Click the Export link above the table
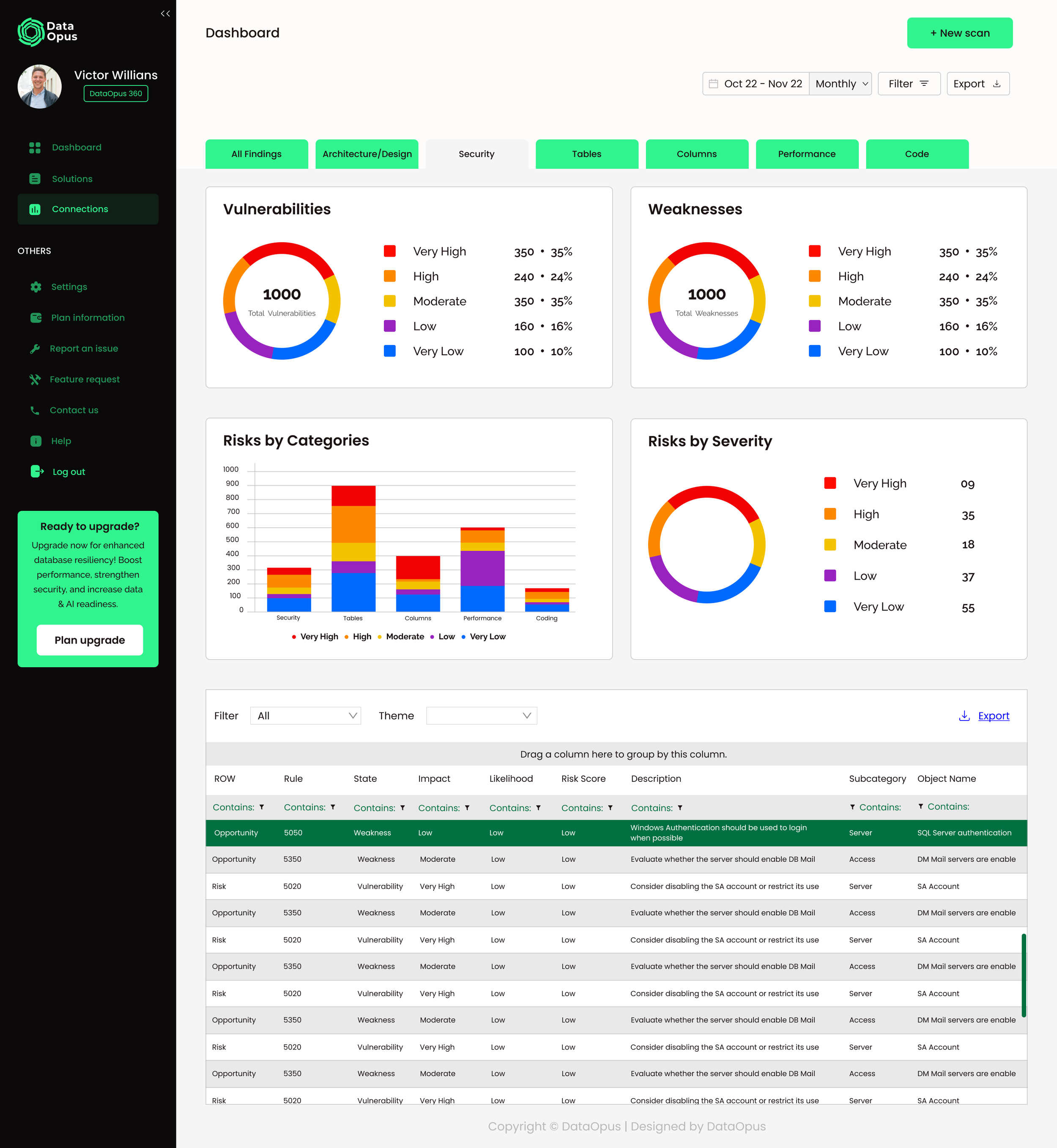The image size is (1057, 1148). pos(994,716)
